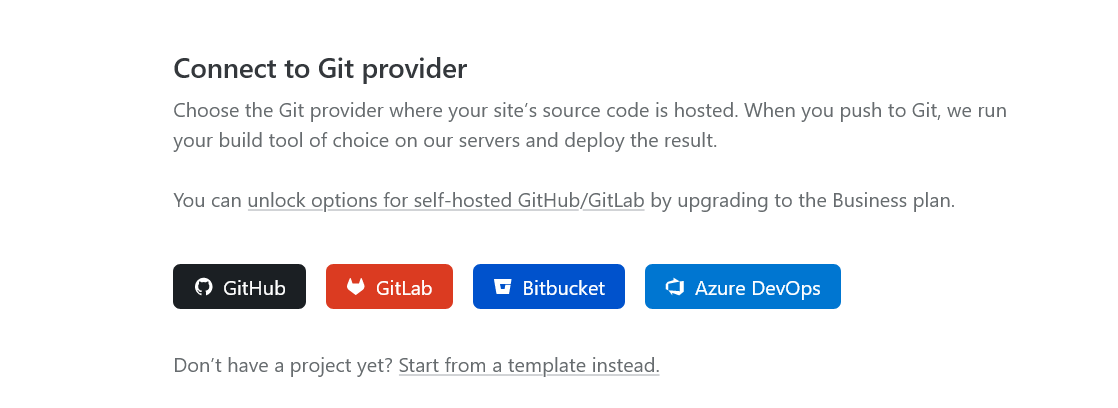Image resolution: width=1118 pixels, height=408 pixels.
Task: Open the GitLab self-hosted link after slash
Action: tap(615, 201)
